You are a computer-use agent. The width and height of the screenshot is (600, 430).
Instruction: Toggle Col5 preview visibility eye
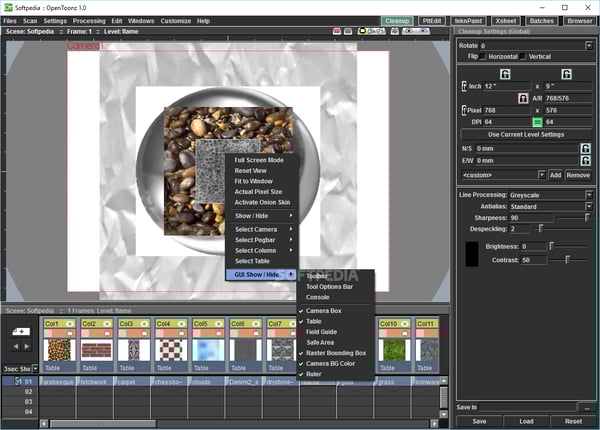tap(218, 324)
